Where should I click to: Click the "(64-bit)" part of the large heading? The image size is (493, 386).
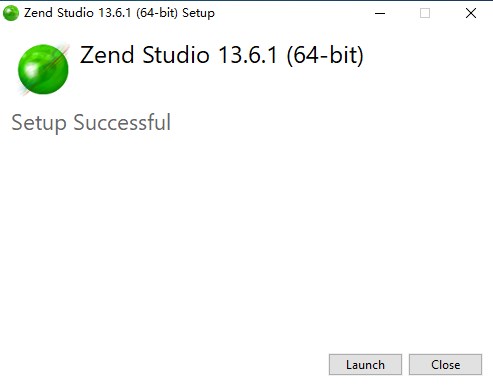(x=325, y=55)
